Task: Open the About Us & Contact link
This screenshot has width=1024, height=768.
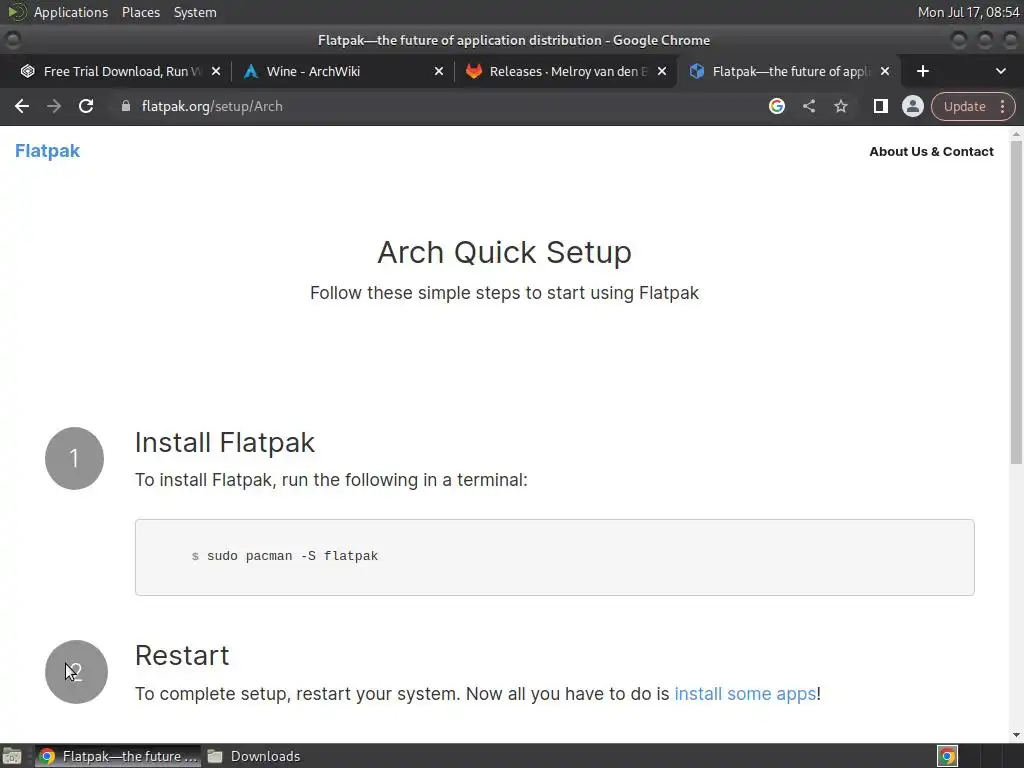Action: [x=931, y=152]
